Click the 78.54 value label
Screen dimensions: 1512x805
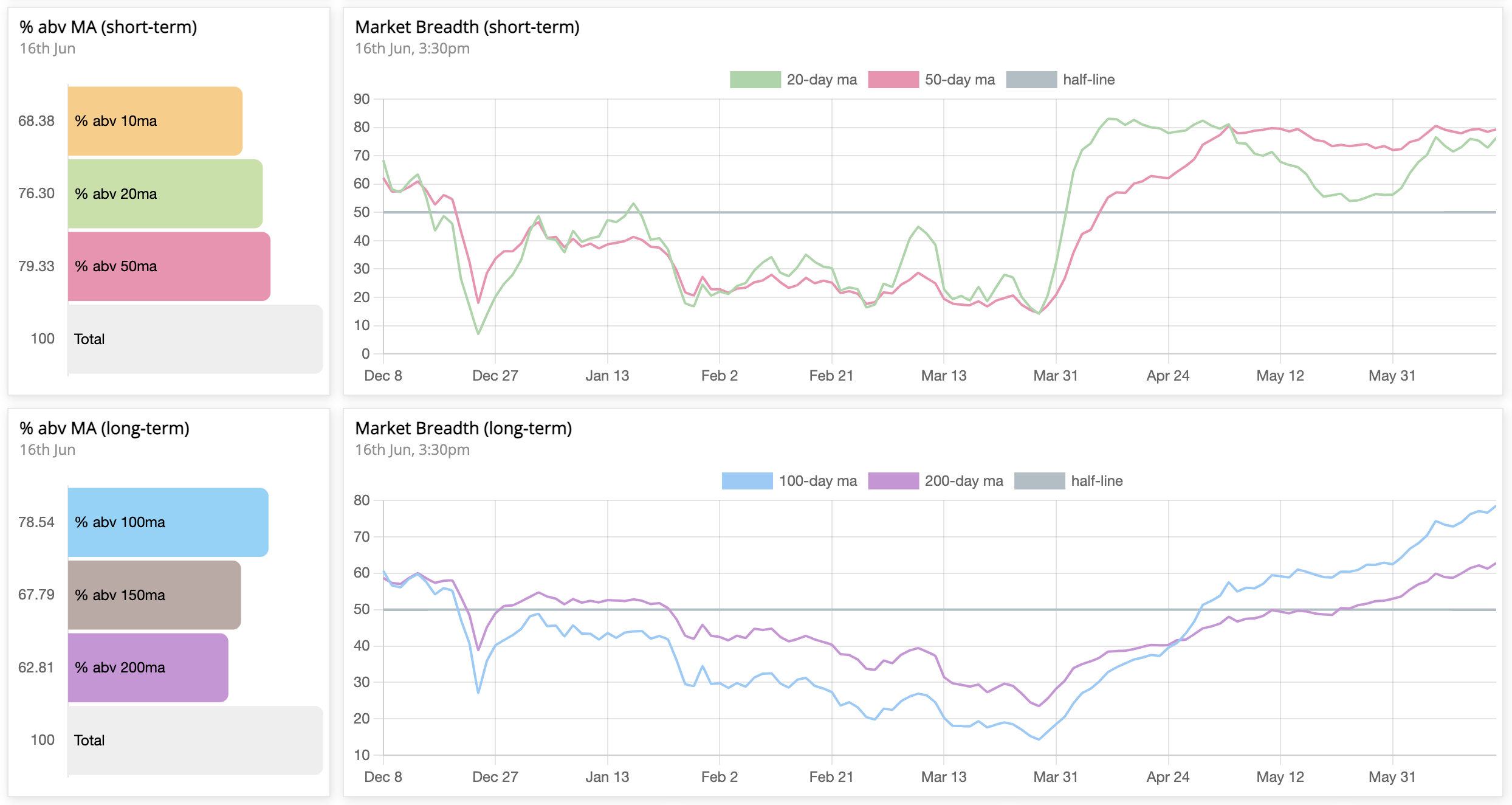tap(36, 522)
